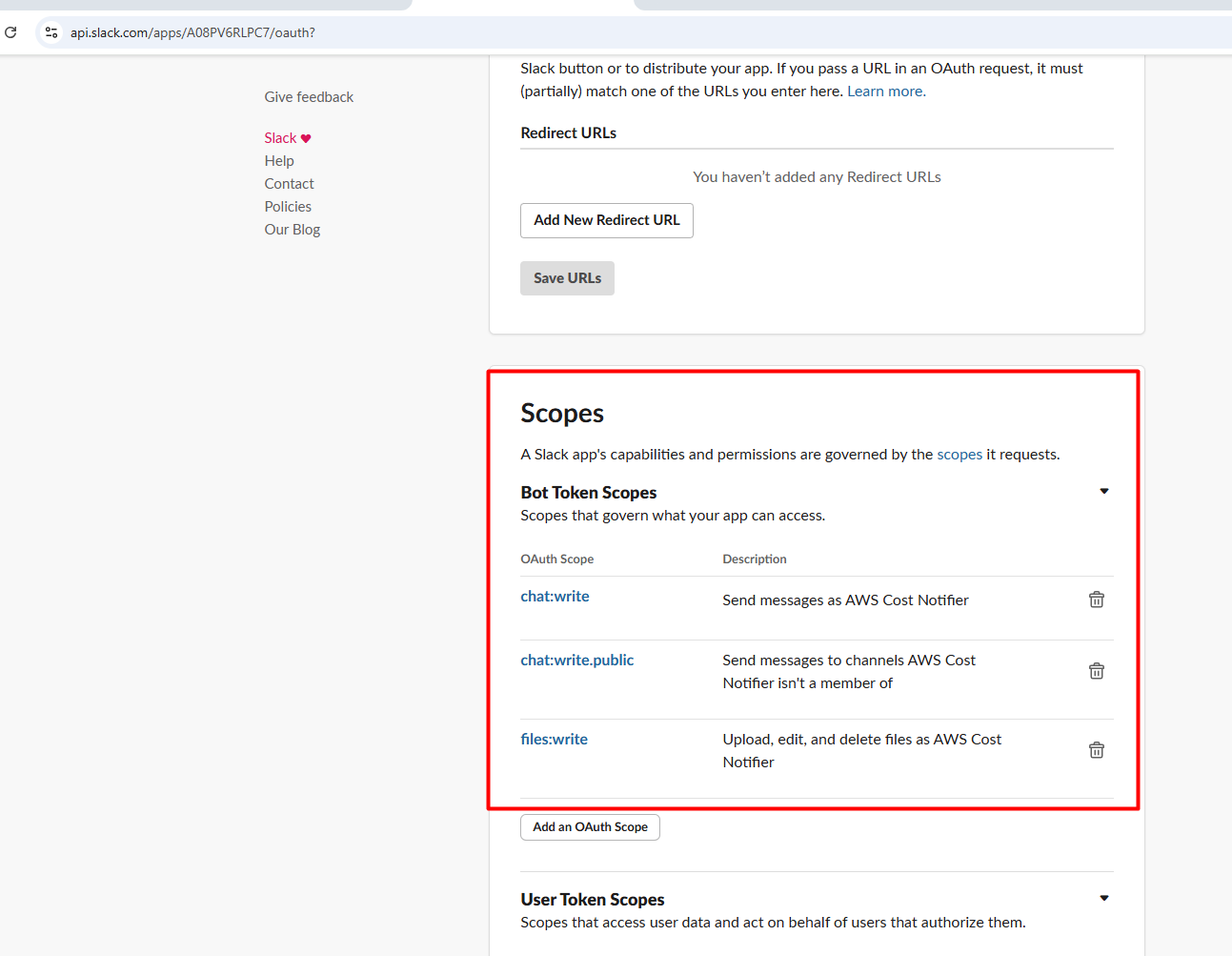Open the scopes documentation link

click(x=959, y=455)
